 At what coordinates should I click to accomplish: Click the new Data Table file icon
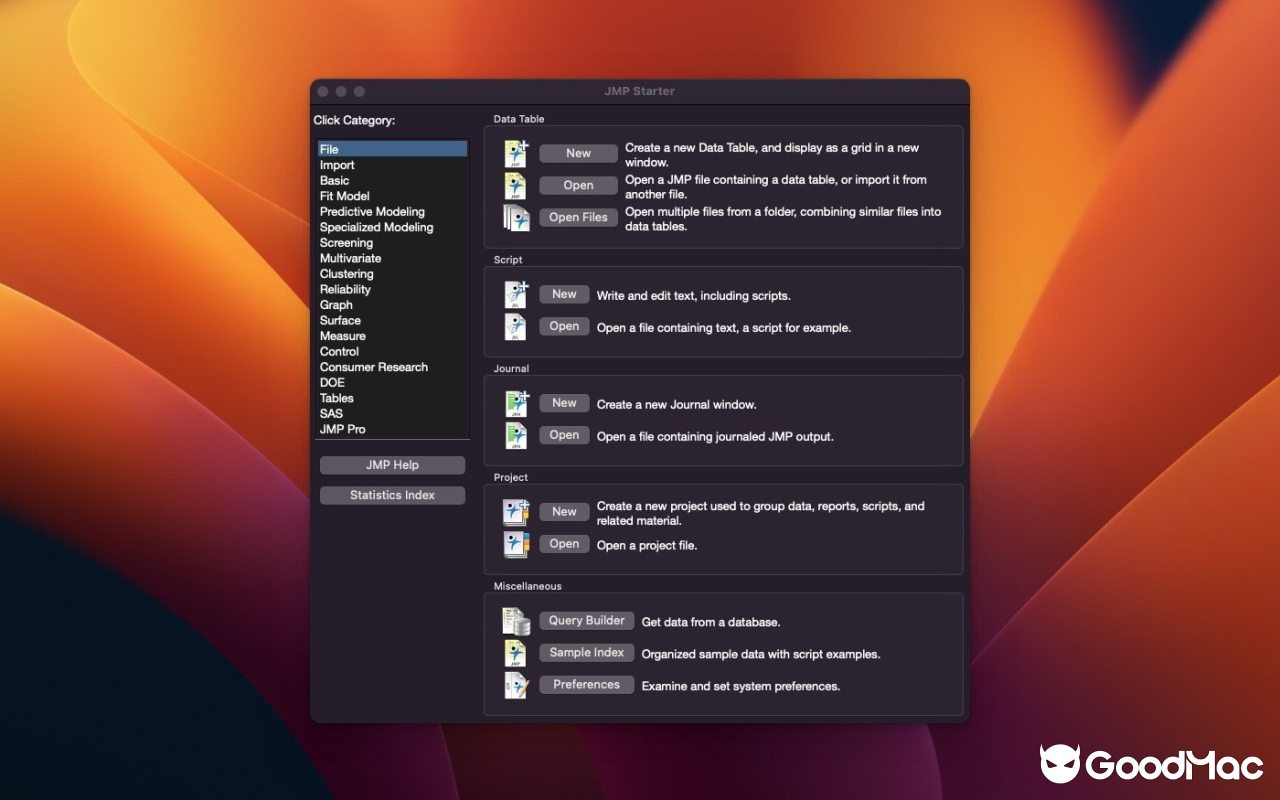pyautogui.click(x=515, y=152)
